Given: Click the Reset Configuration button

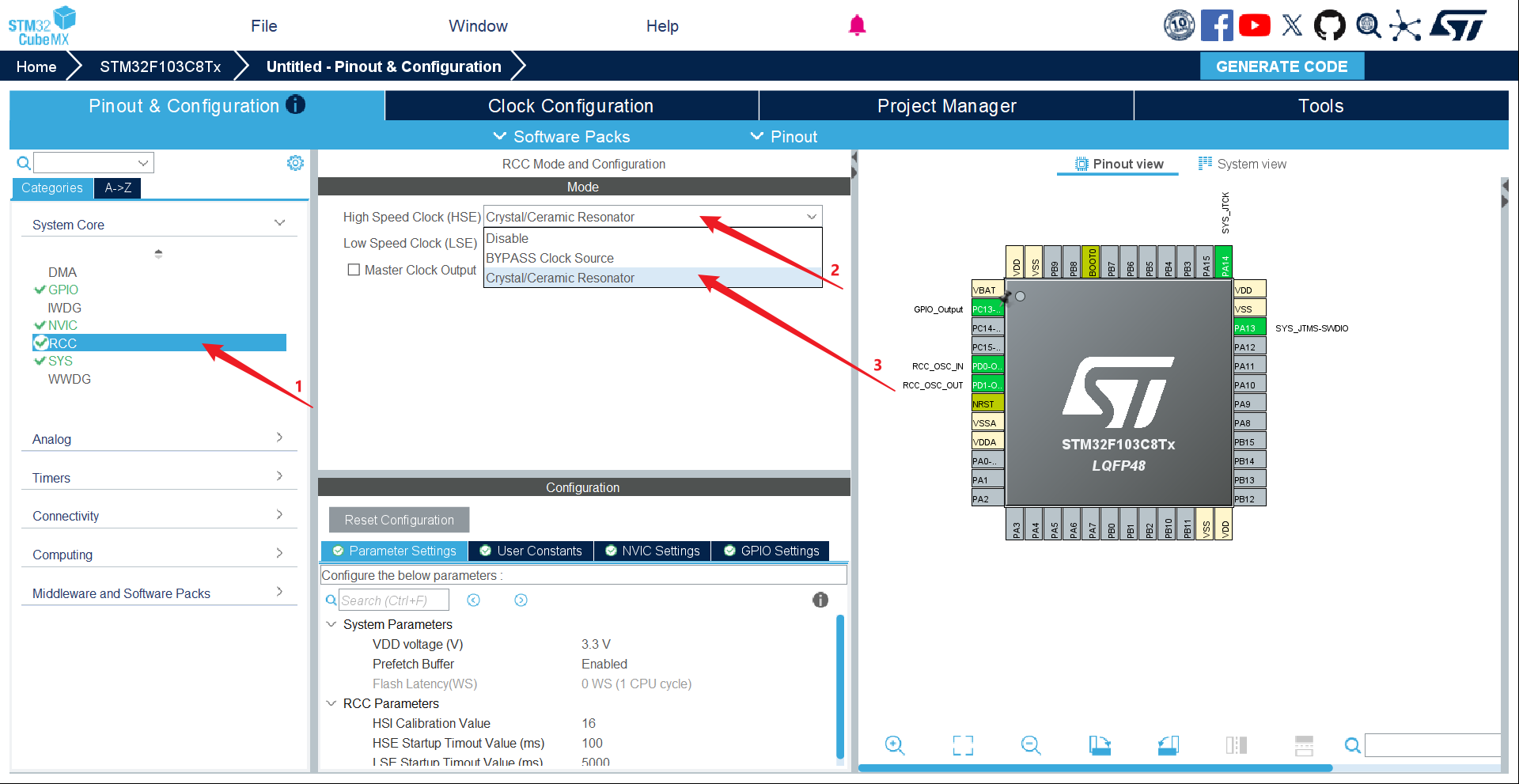Looking at the screenshot, I should [x=400, y=520].
